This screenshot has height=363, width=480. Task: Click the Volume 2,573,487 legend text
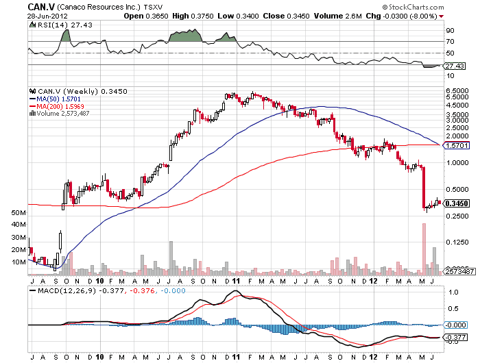pos(63,113)
